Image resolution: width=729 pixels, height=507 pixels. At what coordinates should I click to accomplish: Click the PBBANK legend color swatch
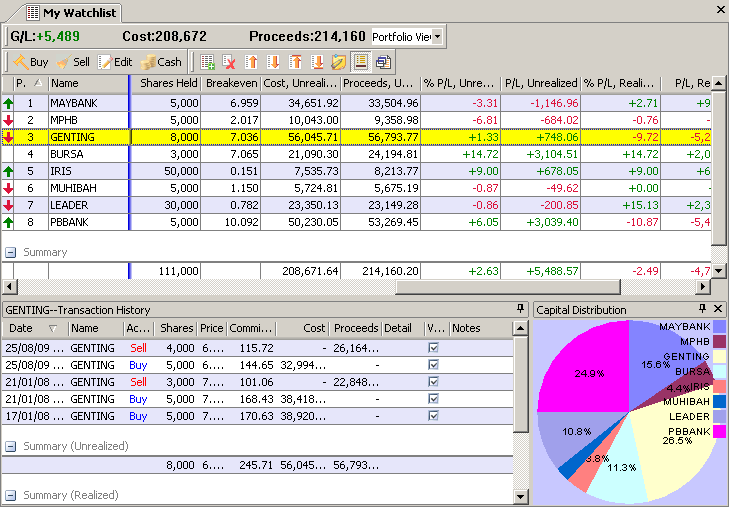[x=719, y=431]
